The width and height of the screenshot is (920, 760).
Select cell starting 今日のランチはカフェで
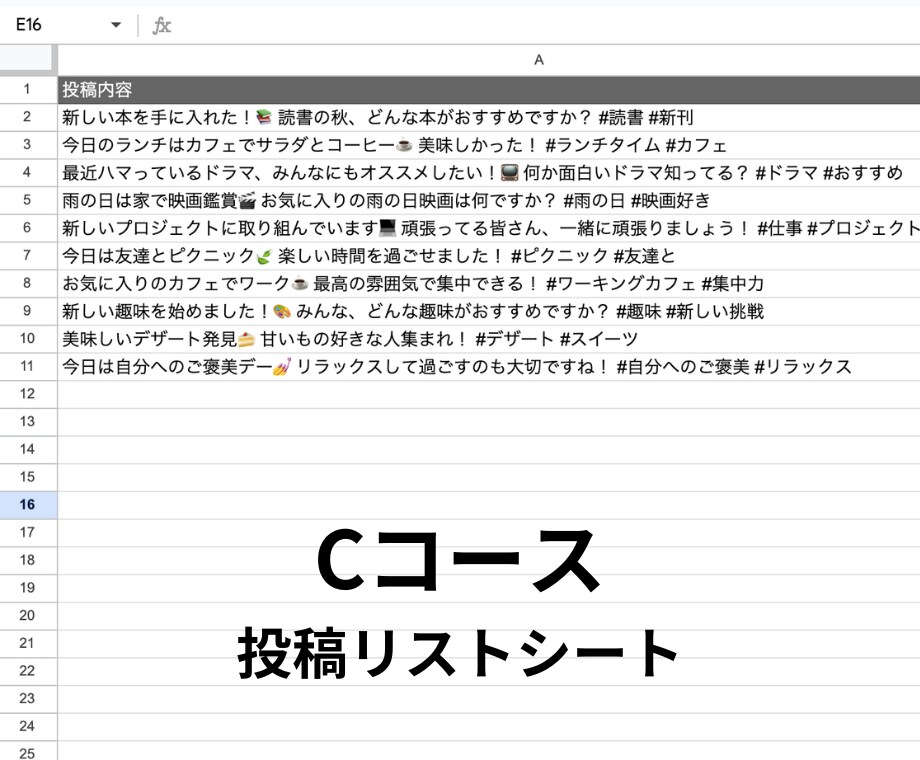pyautogui.click(x=489, y=145)
